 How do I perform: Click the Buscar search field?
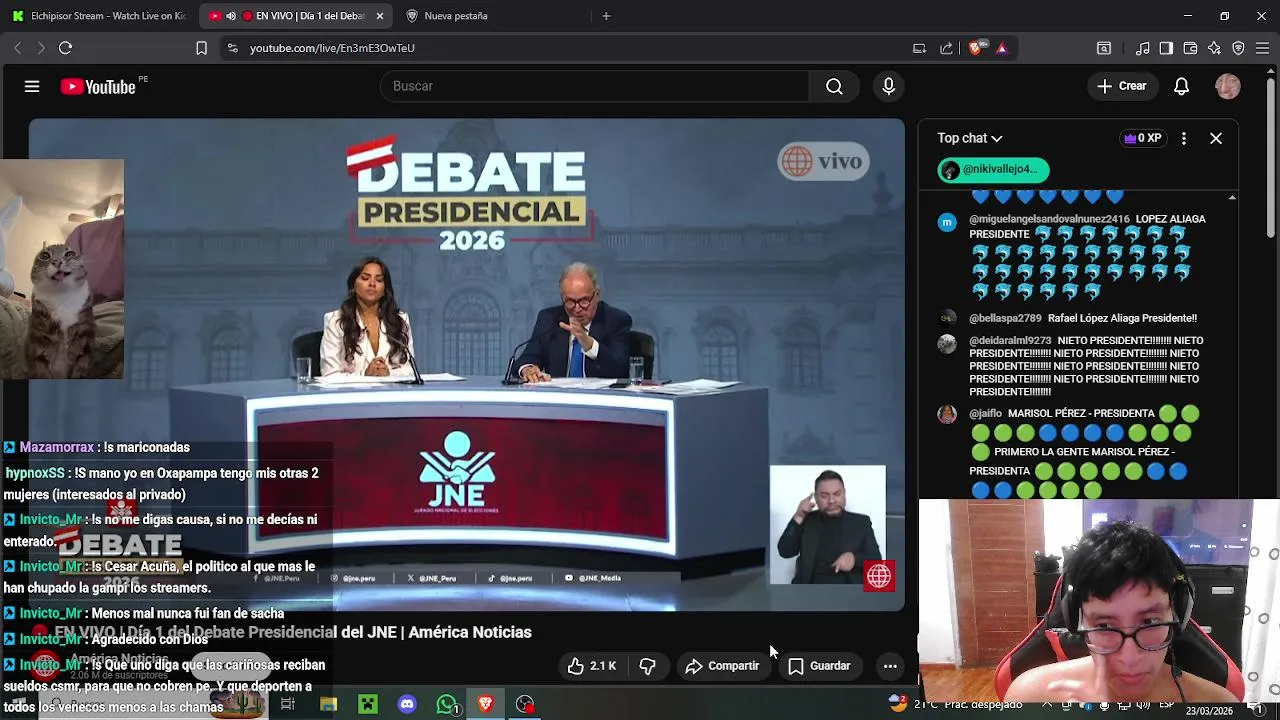pyautogui.click(x=594, y=86)
